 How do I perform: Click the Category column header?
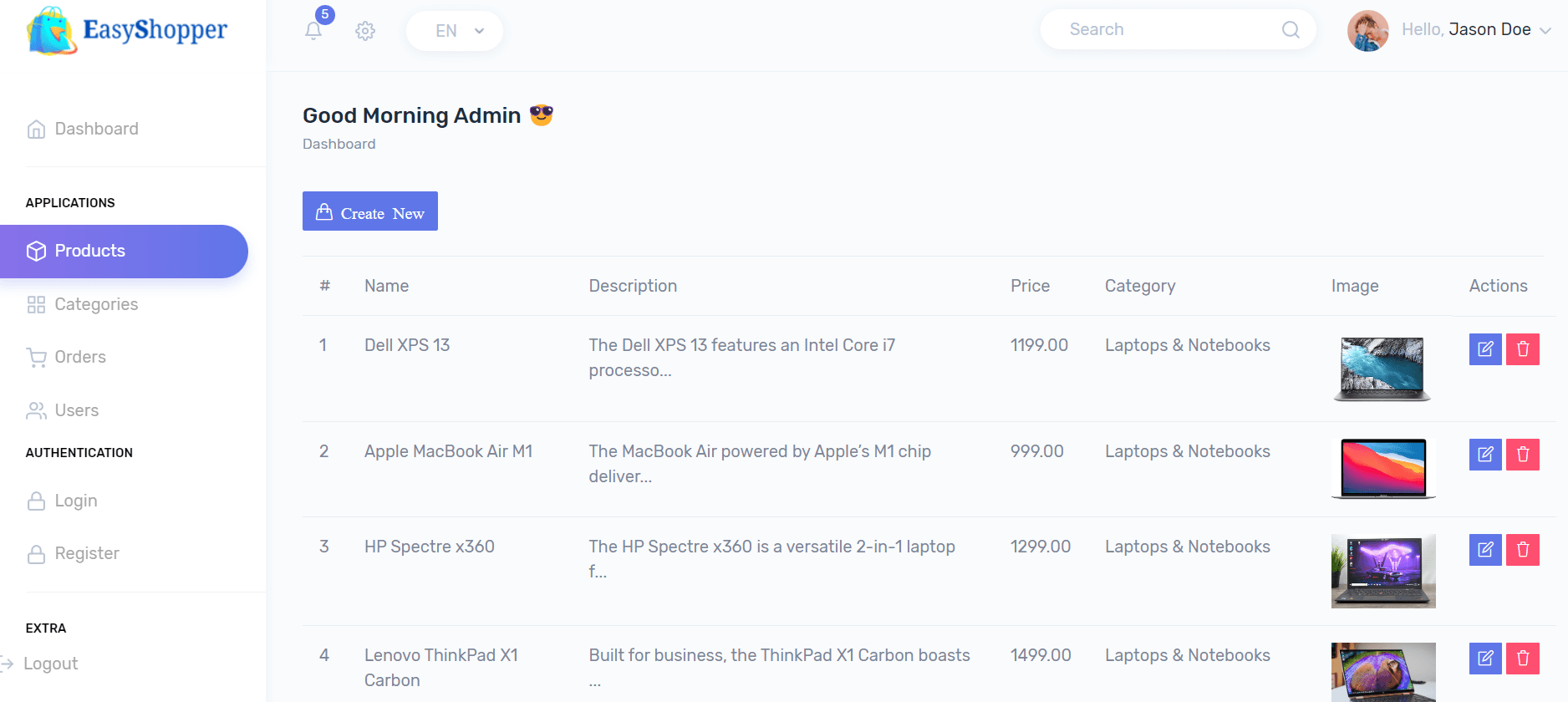[1140, 286]
